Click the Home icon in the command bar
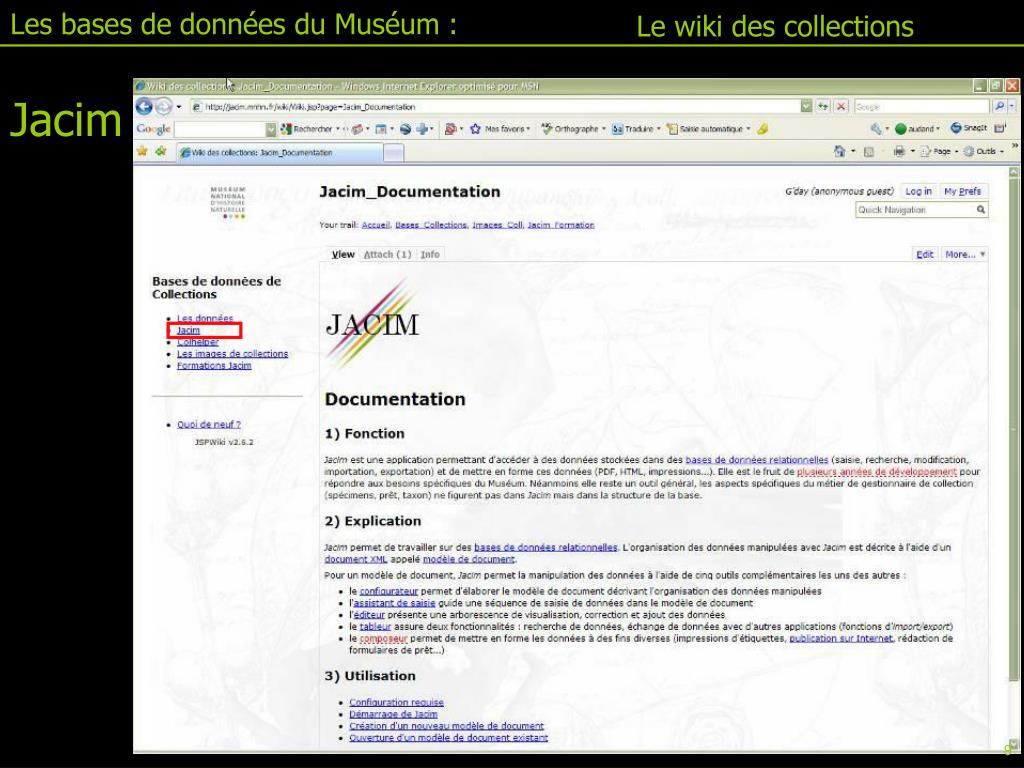Screen dimensions: 1024x768 840,152
